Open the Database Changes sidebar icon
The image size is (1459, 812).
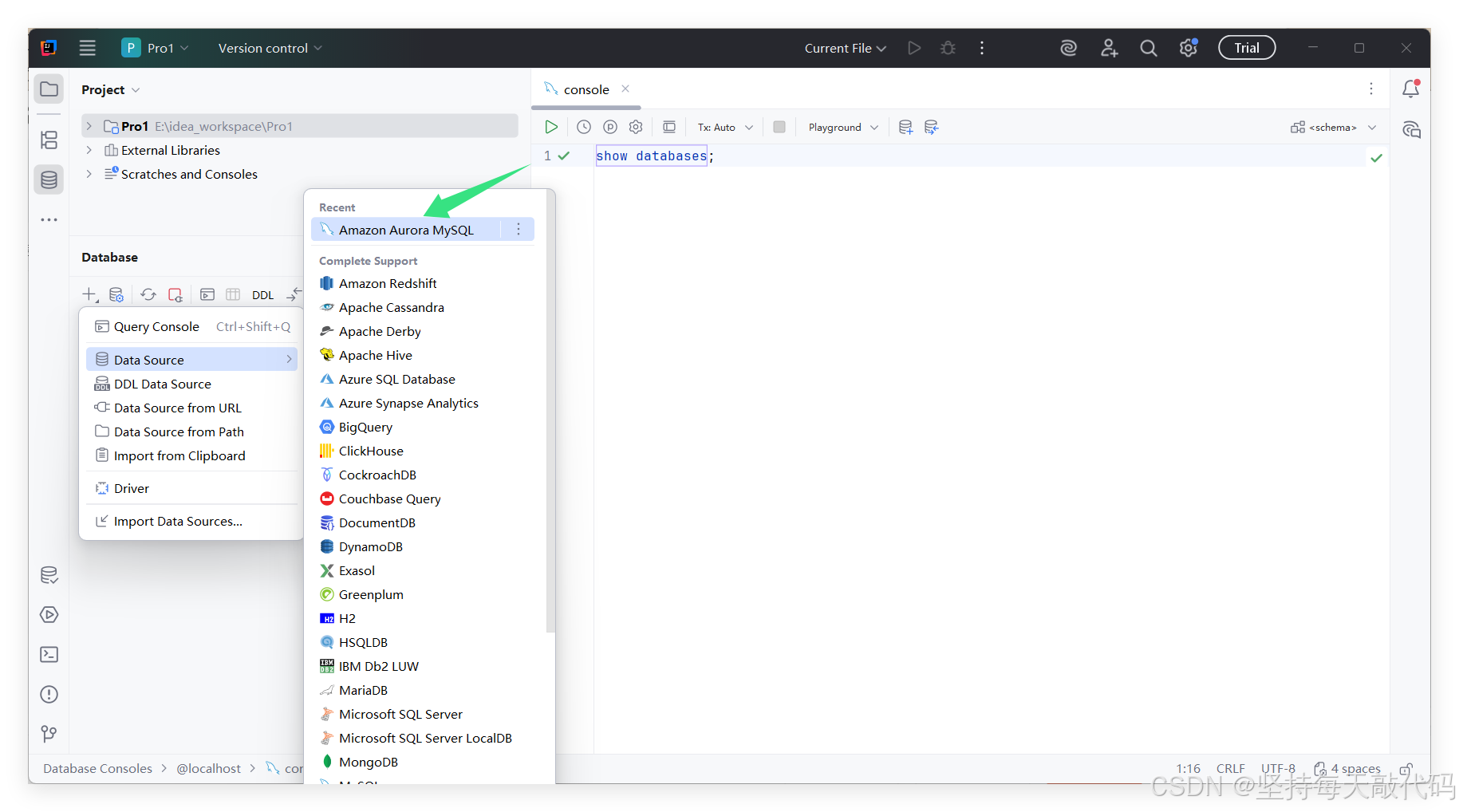tap(49, 575)
